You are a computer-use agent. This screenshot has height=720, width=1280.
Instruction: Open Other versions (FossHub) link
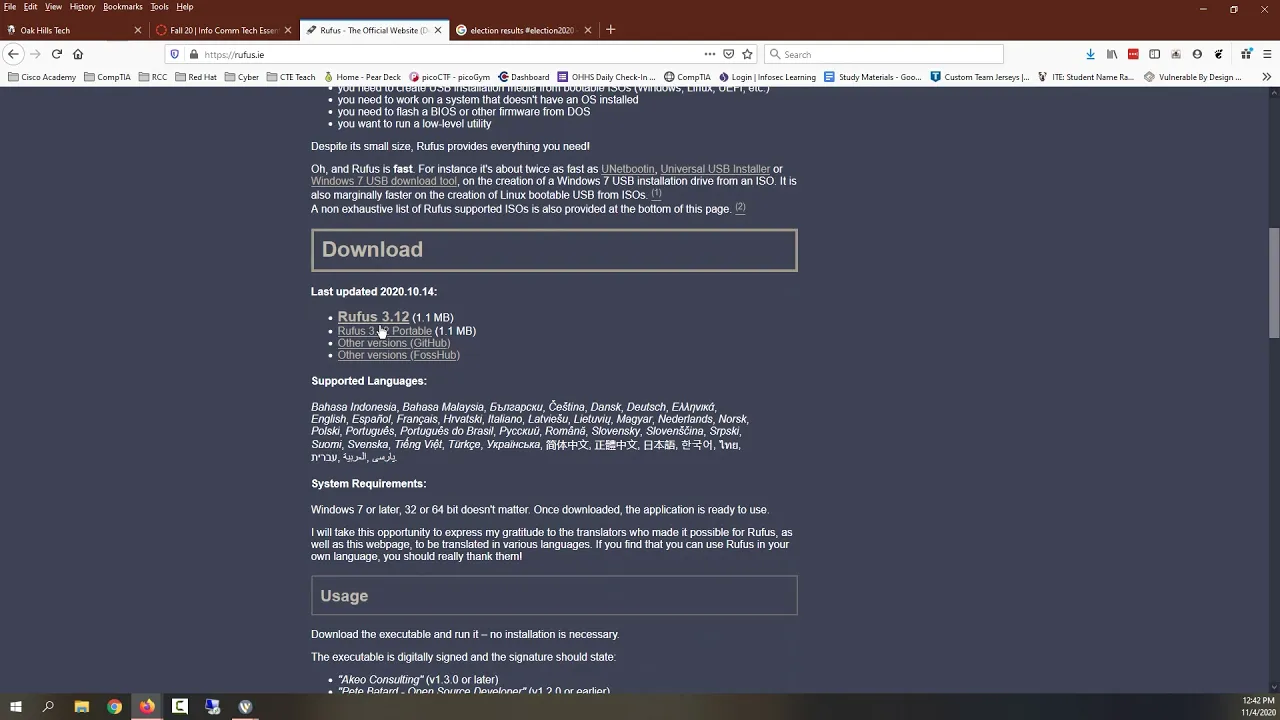(399, 355)
